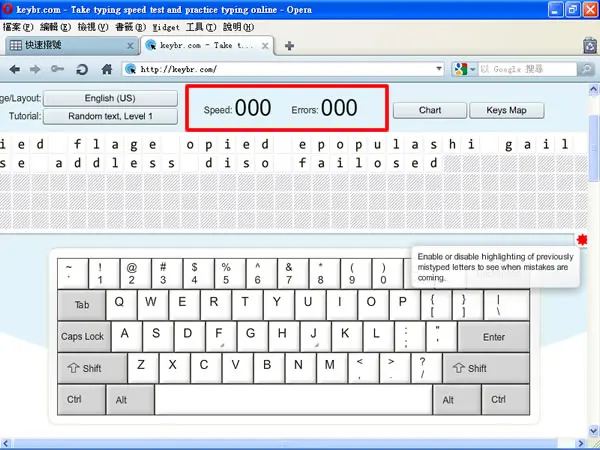Open the Google search engine selector dropdown
Image resolution: width=600 pixels, height=450 pixels.
(x=464, y=69)
